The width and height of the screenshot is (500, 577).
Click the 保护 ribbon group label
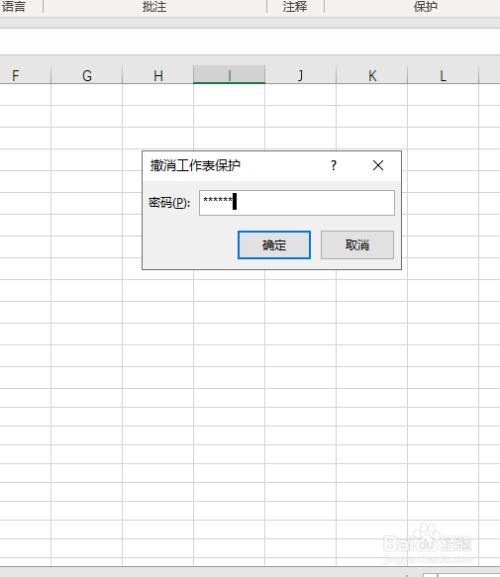pos(425,7)
